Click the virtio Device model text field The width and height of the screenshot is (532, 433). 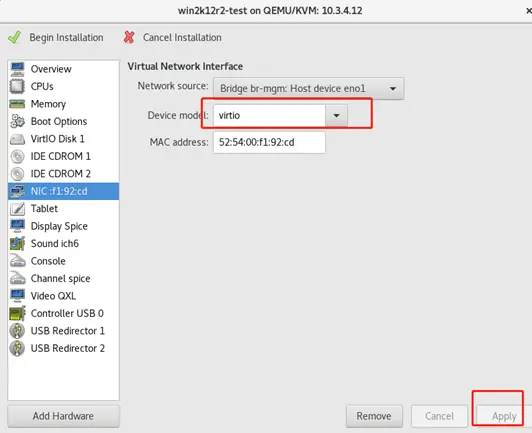click(269, 115)
